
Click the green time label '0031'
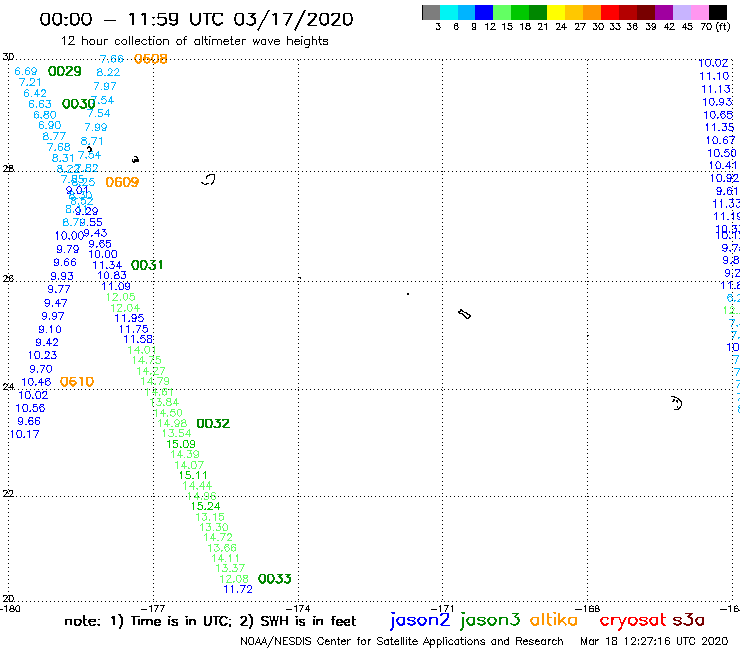[147, 265]
